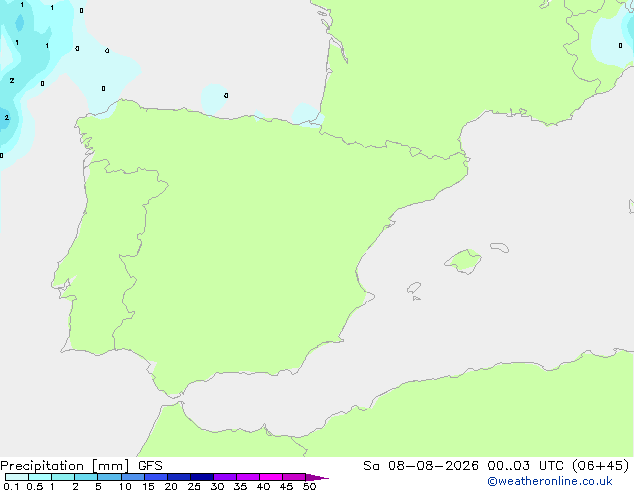
Task: Click the "(06+45)" forecast run text
Action: (x=600, y=466)
